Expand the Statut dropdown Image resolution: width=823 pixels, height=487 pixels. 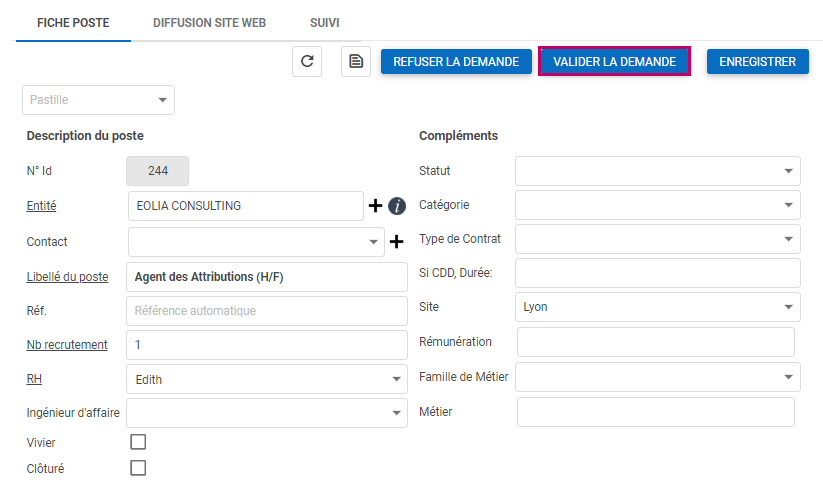tap(657, 171)
